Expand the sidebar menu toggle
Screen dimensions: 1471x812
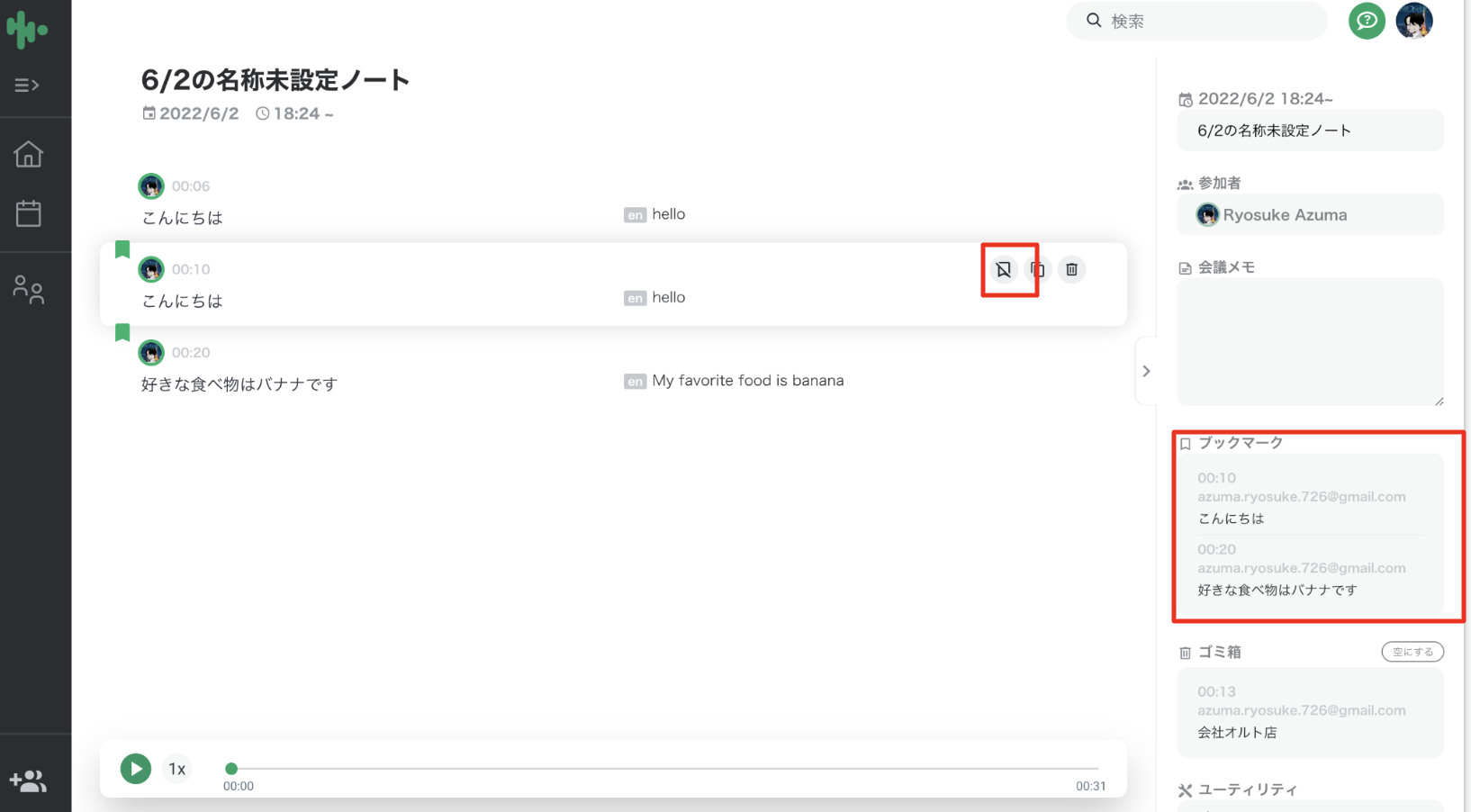27,86
